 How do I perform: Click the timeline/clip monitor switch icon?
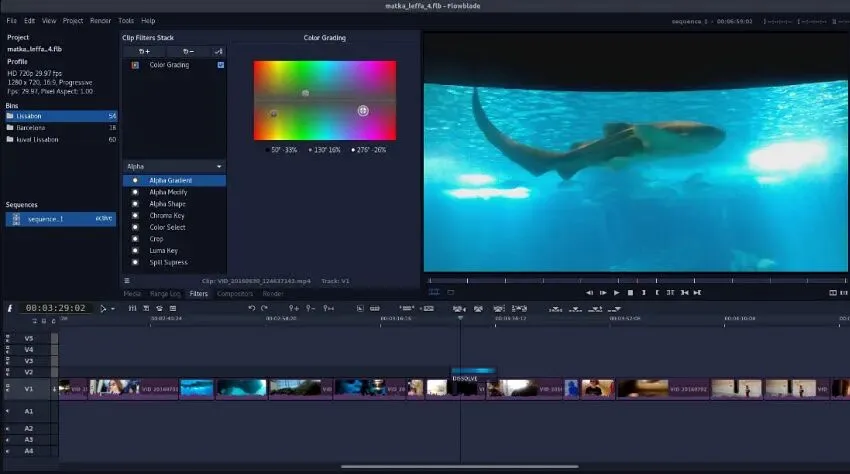coord(434,292)
